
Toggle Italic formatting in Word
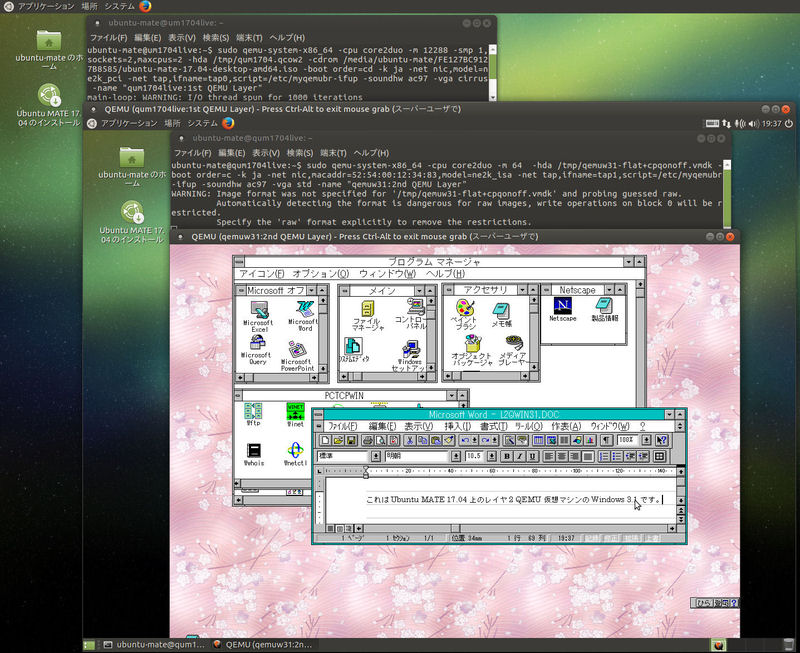tap(520, 457)
